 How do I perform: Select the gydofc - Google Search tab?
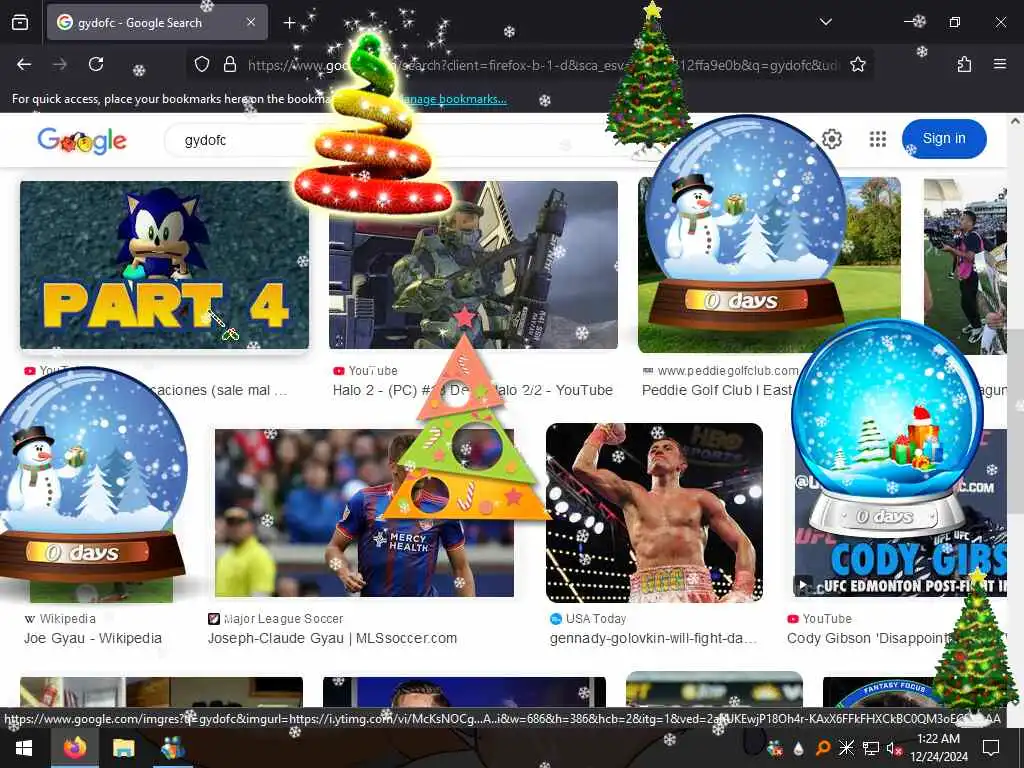(x=157, y=22)
